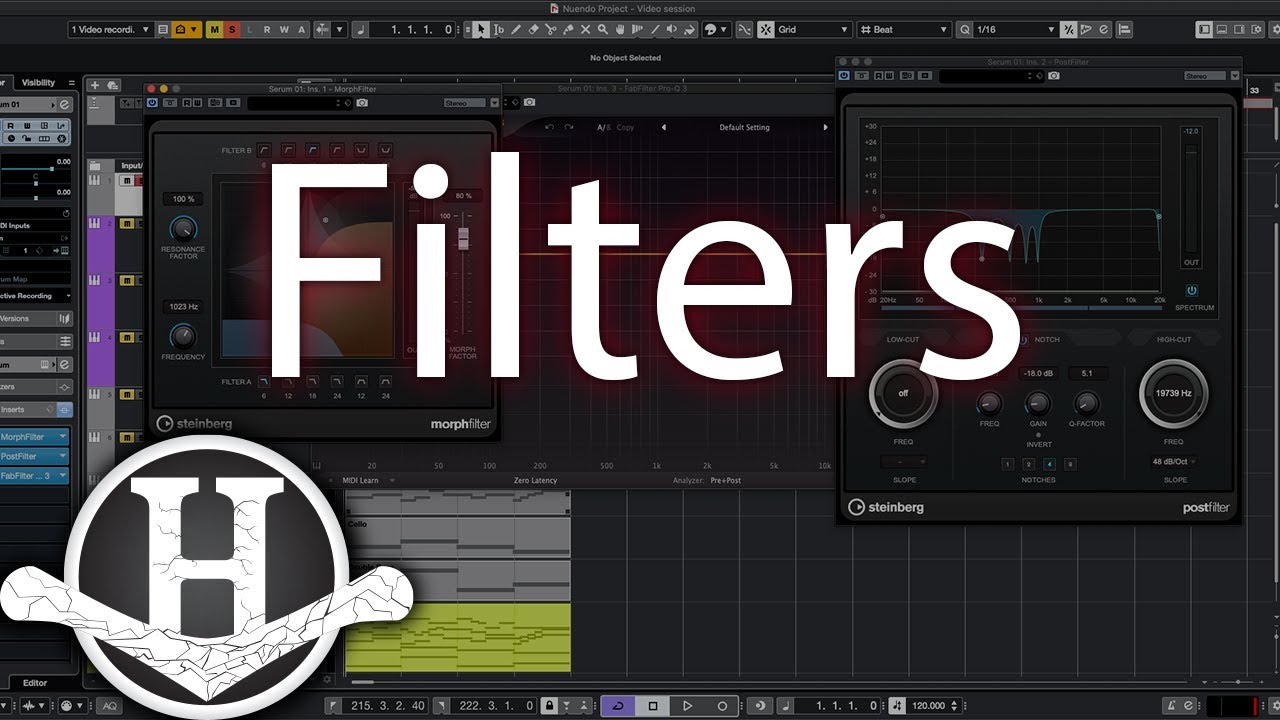Select the Object Selection arrow tool
The height and width of the screenshot is (720, 1280).
[x=481, y=30]
